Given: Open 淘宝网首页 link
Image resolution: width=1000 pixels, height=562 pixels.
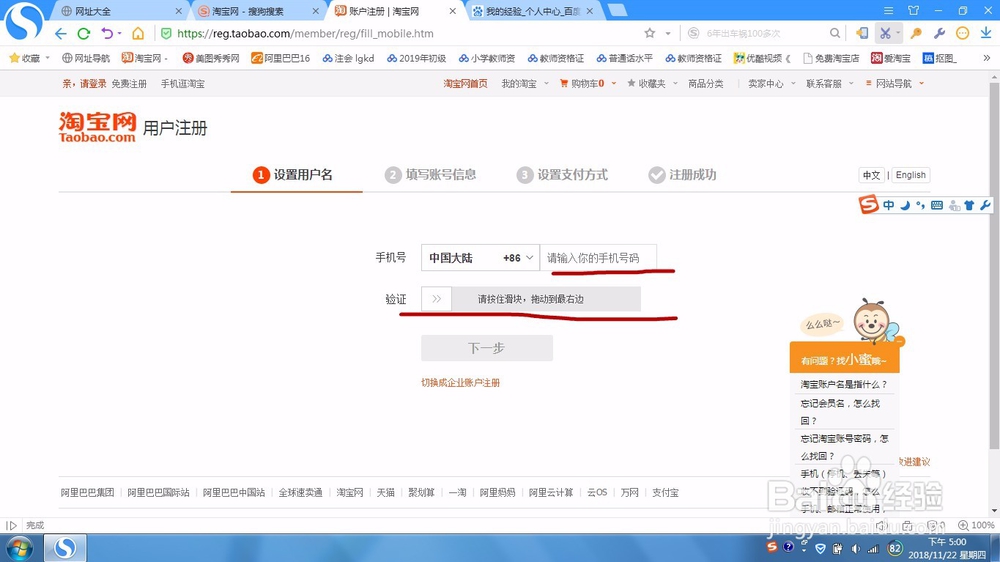Looking at the screenshot, I should pos(466,84).
